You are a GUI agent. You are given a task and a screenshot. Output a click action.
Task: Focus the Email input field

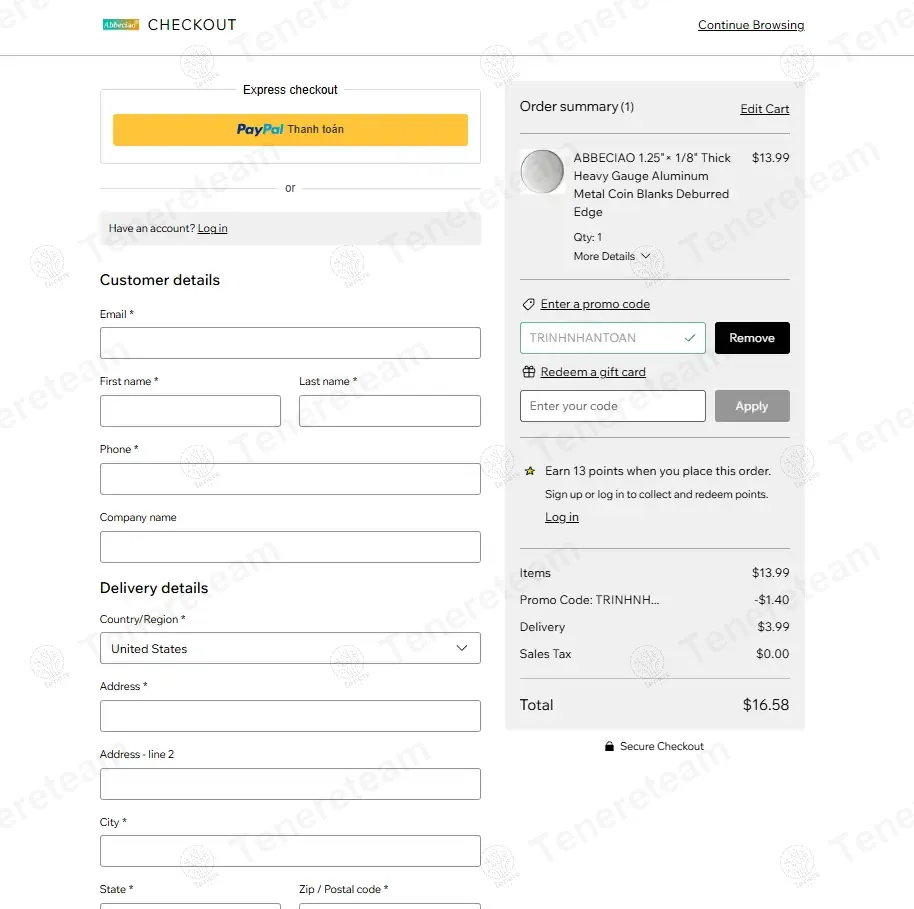(x=290, y=343)
